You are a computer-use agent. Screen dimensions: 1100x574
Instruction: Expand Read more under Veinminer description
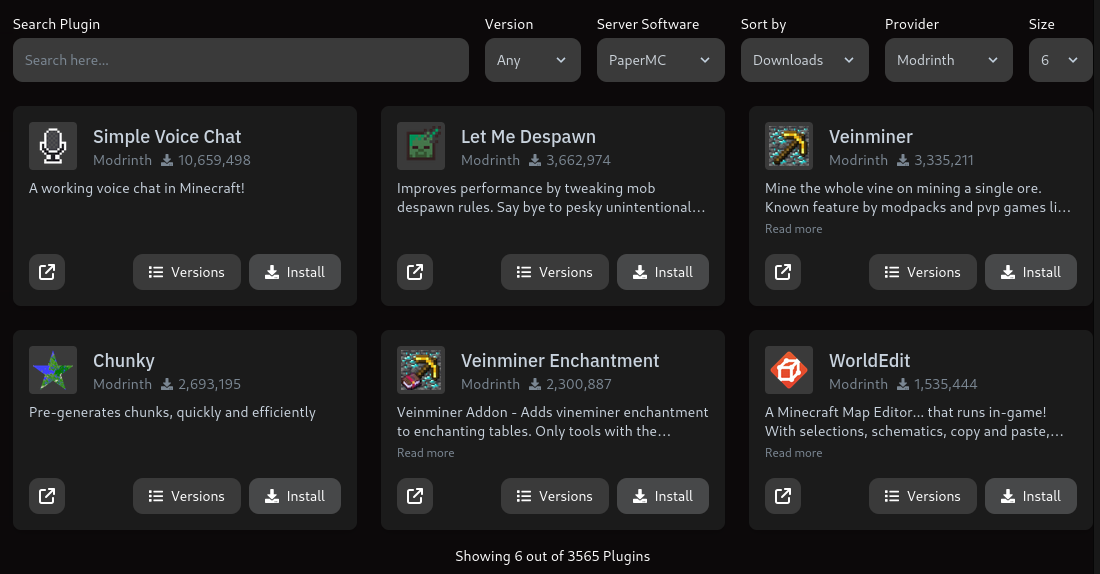(793, 229)
